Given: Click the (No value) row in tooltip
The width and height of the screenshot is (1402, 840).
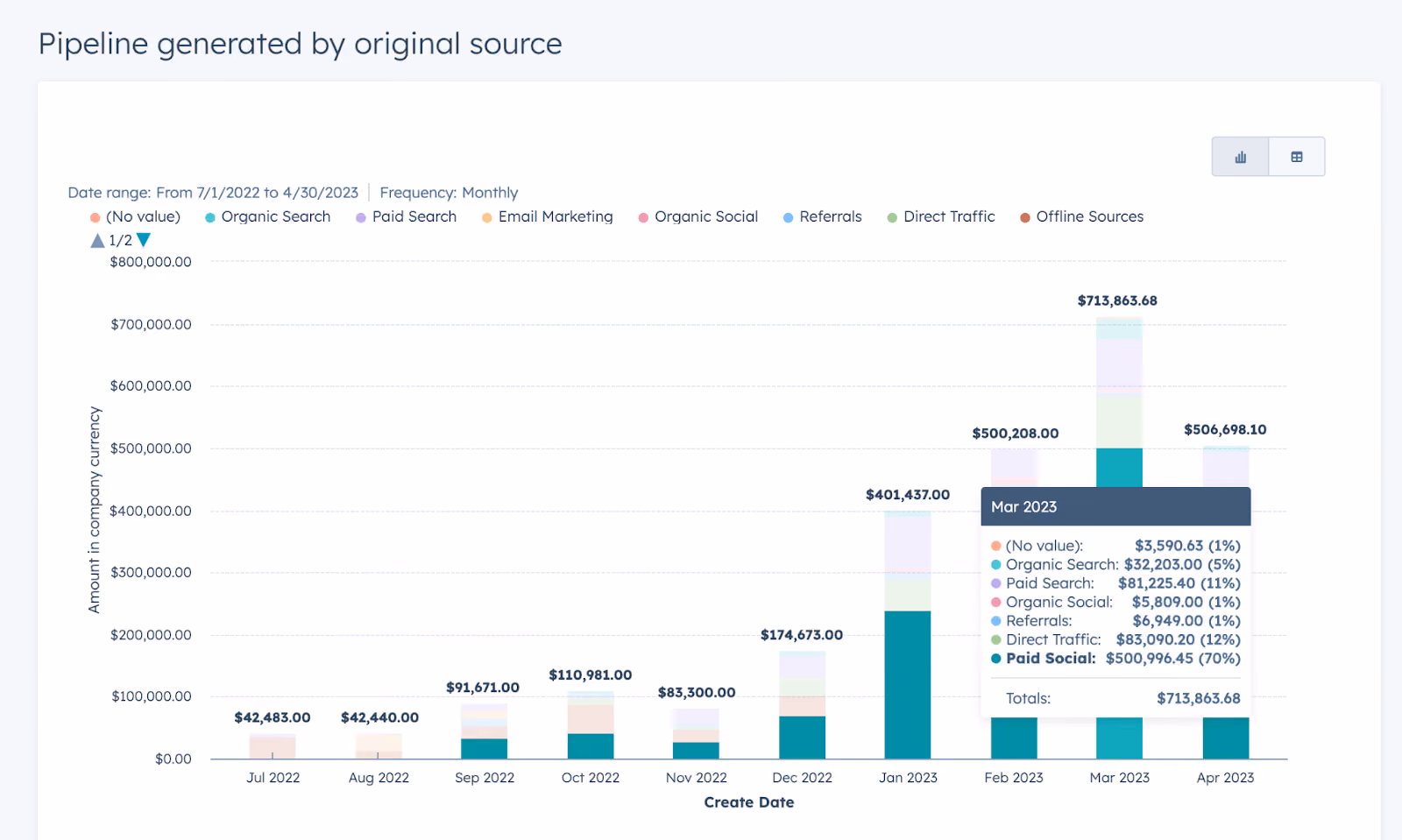Looking at the screenshot, I should point(1116,546).
